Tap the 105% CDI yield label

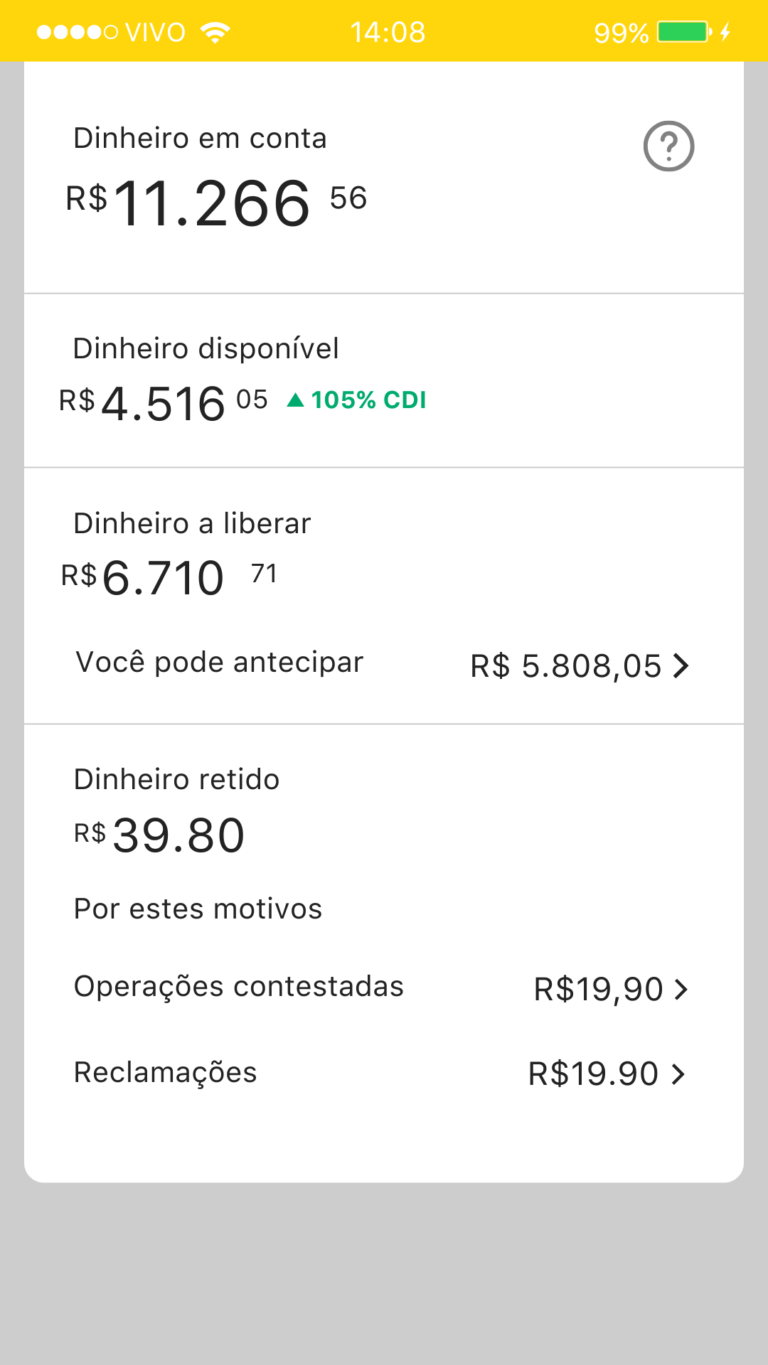tap(368, 400)
